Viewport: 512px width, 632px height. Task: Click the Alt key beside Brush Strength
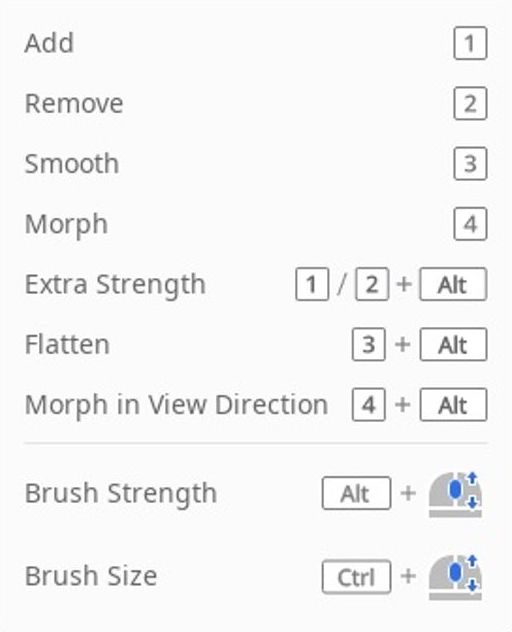pos(356,493)
